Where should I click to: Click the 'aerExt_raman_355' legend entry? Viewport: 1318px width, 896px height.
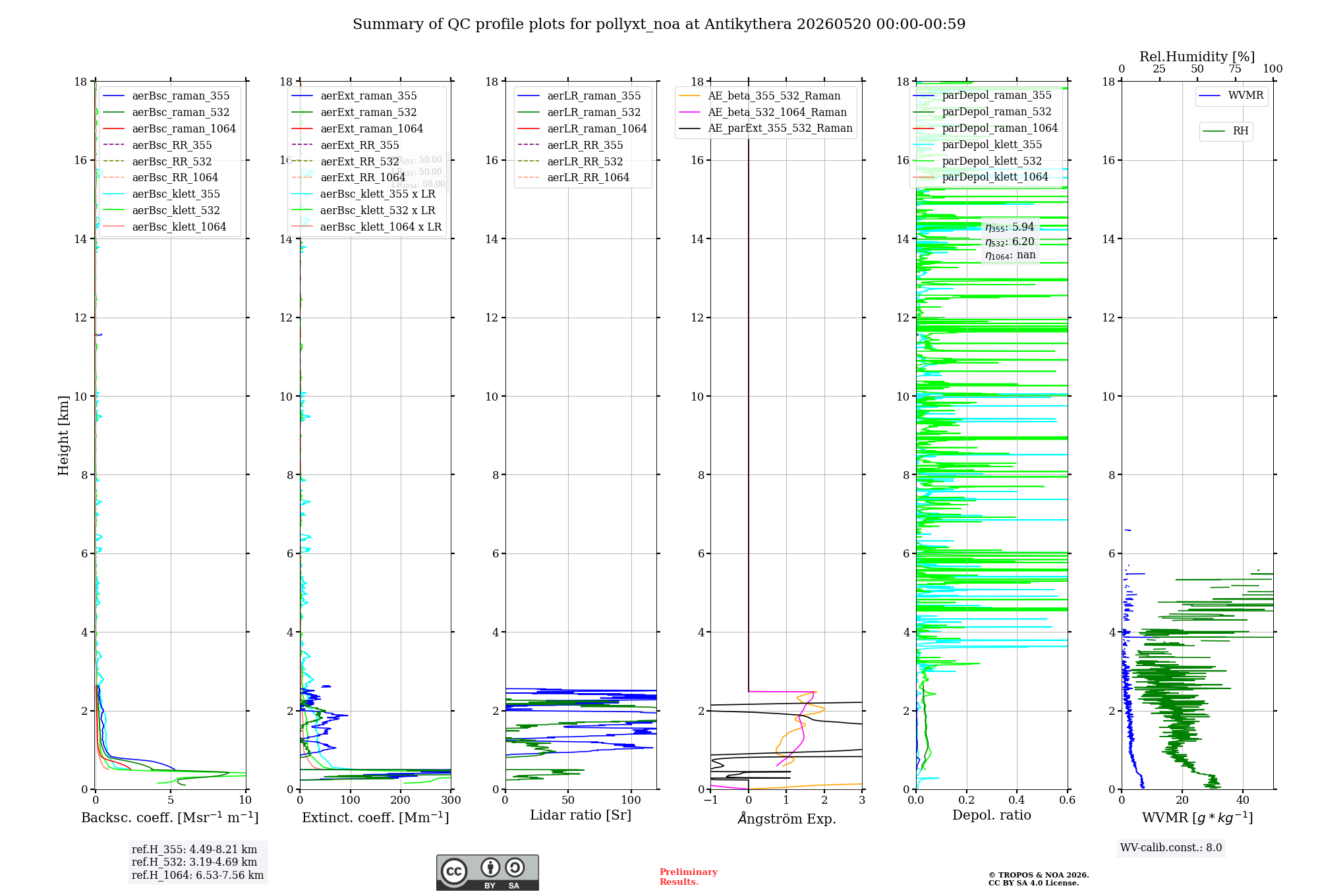coord(355,96)
